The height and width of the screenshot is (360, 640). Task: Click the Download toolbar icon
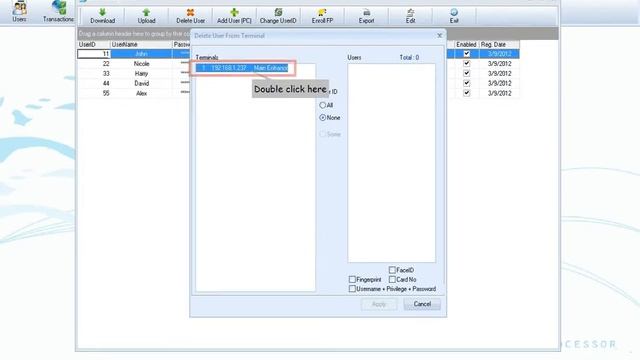(102, 13)
